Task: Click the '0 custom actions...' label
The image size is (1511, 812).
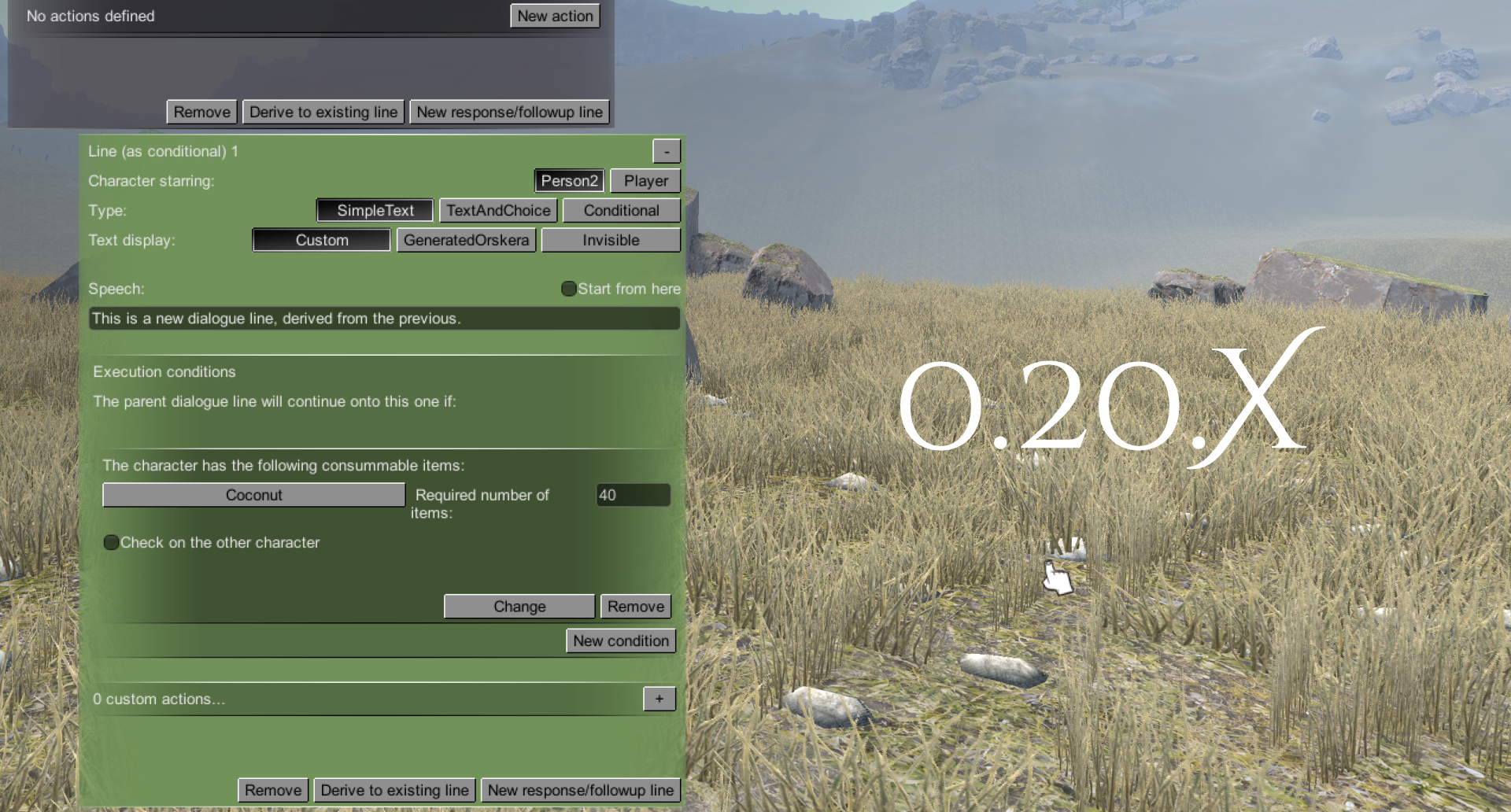Action: pos(159,699)
